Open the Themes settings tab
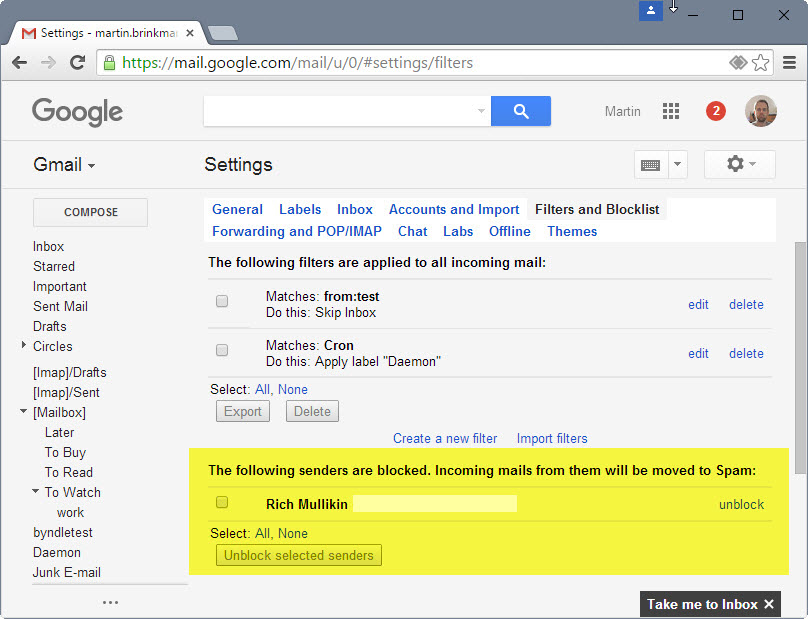Screen dimensions: 808x619 pos(572,231)
